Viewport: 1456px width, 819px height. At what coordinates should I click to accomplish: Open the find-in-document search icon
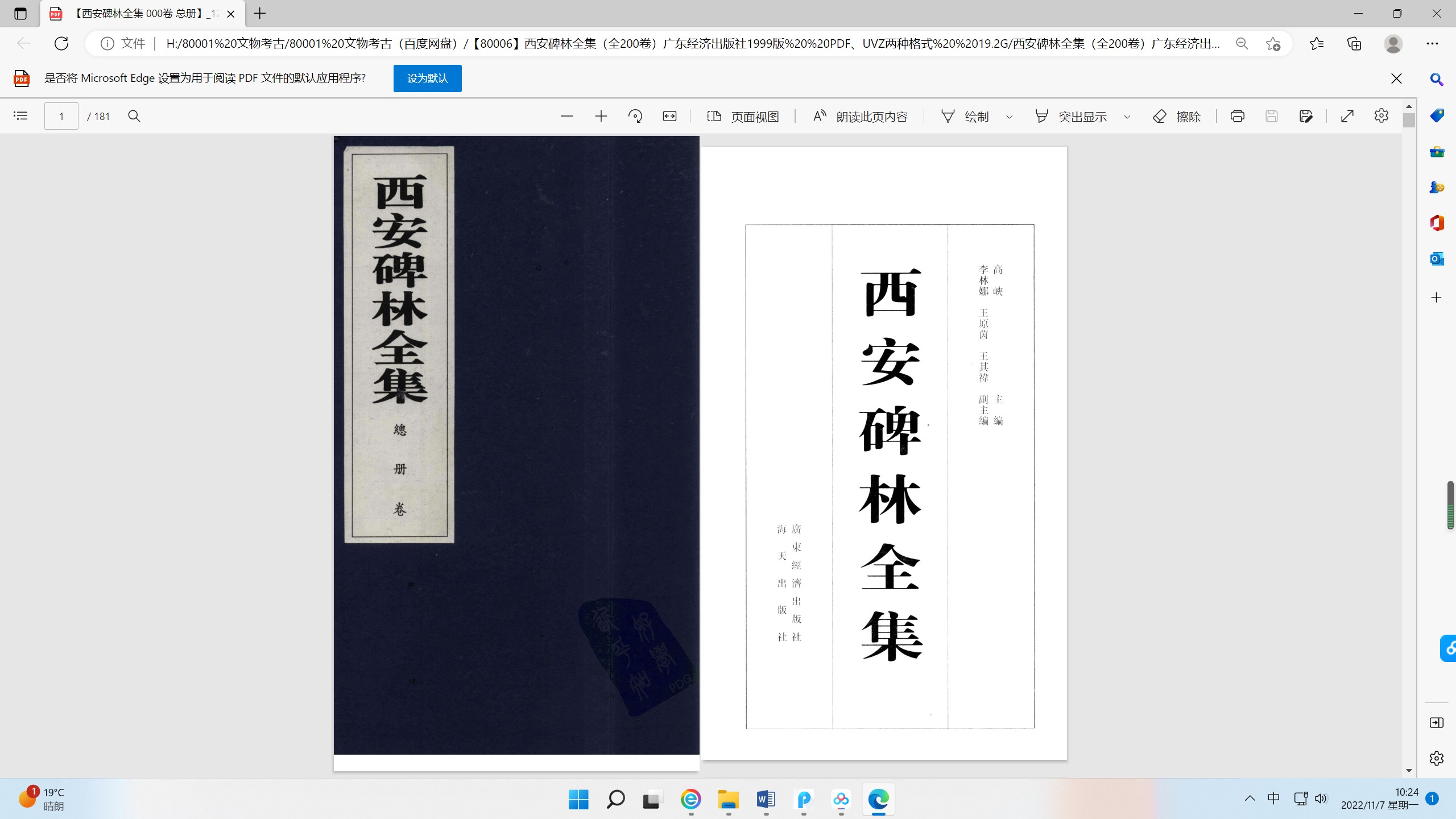pos(134,116)
